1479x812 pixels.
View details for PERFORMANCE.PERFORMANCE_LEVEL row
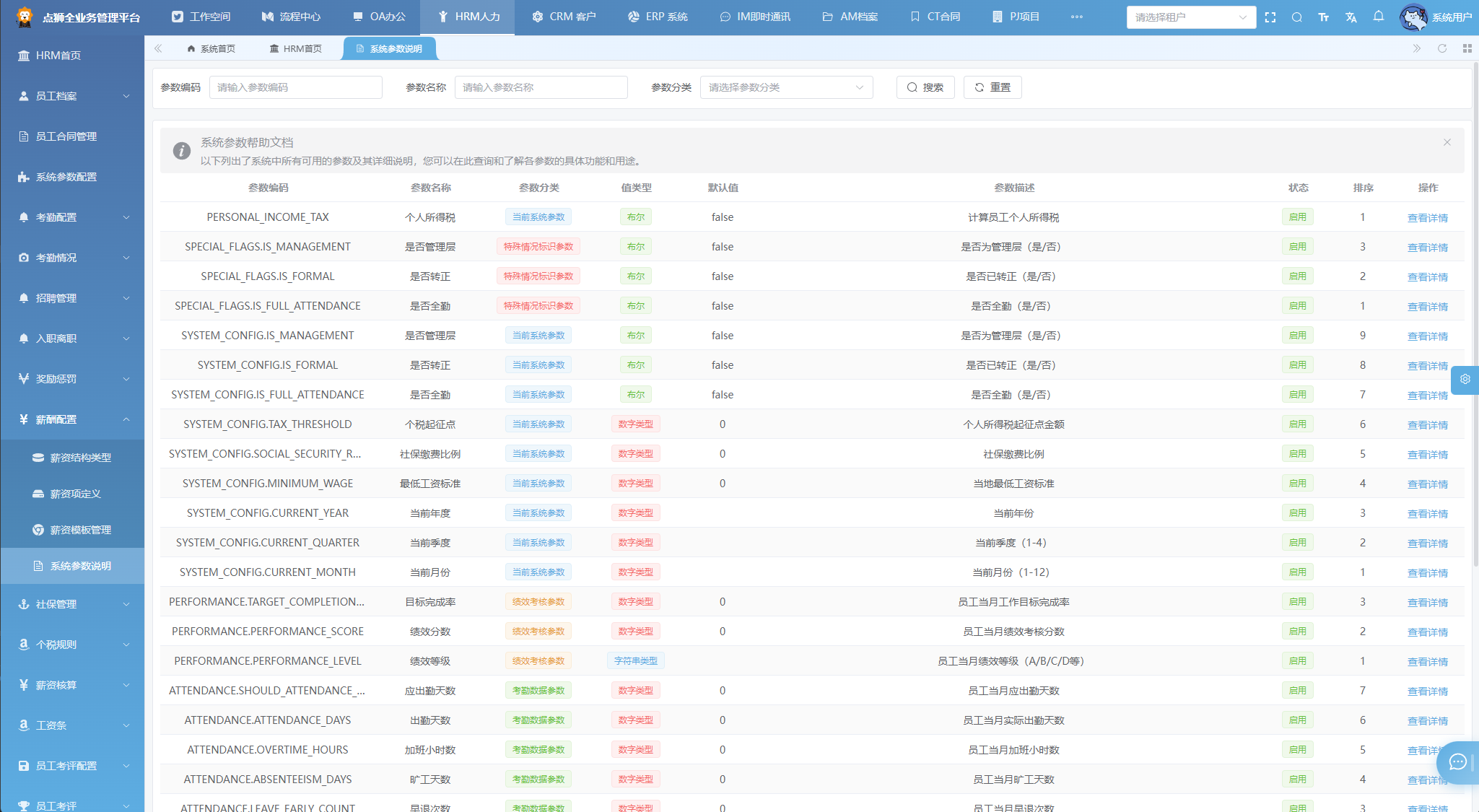pos(1427,662)
